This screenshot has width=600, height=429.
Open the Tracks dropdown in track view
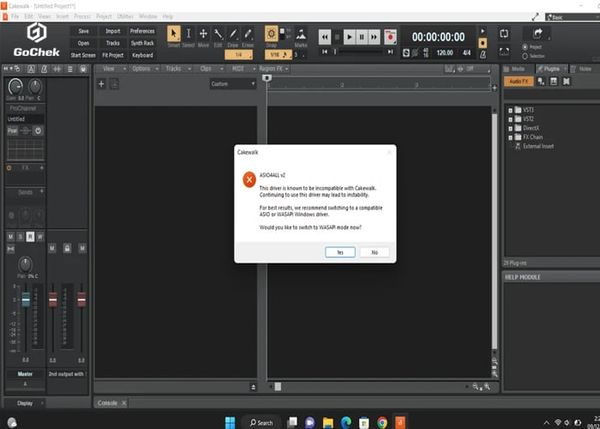178,69
